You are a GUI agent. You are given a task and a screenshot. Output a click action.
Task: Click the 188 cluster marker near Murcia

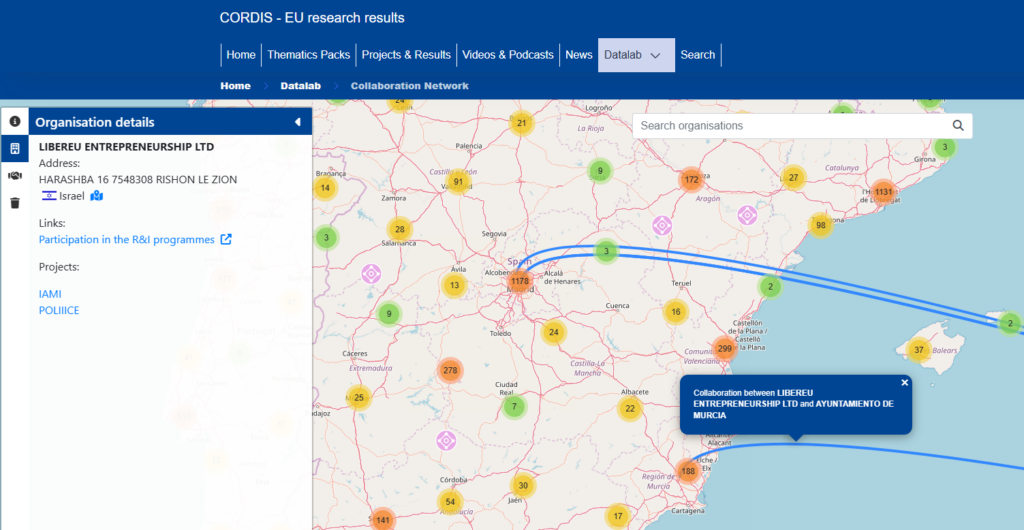point(688,471)
